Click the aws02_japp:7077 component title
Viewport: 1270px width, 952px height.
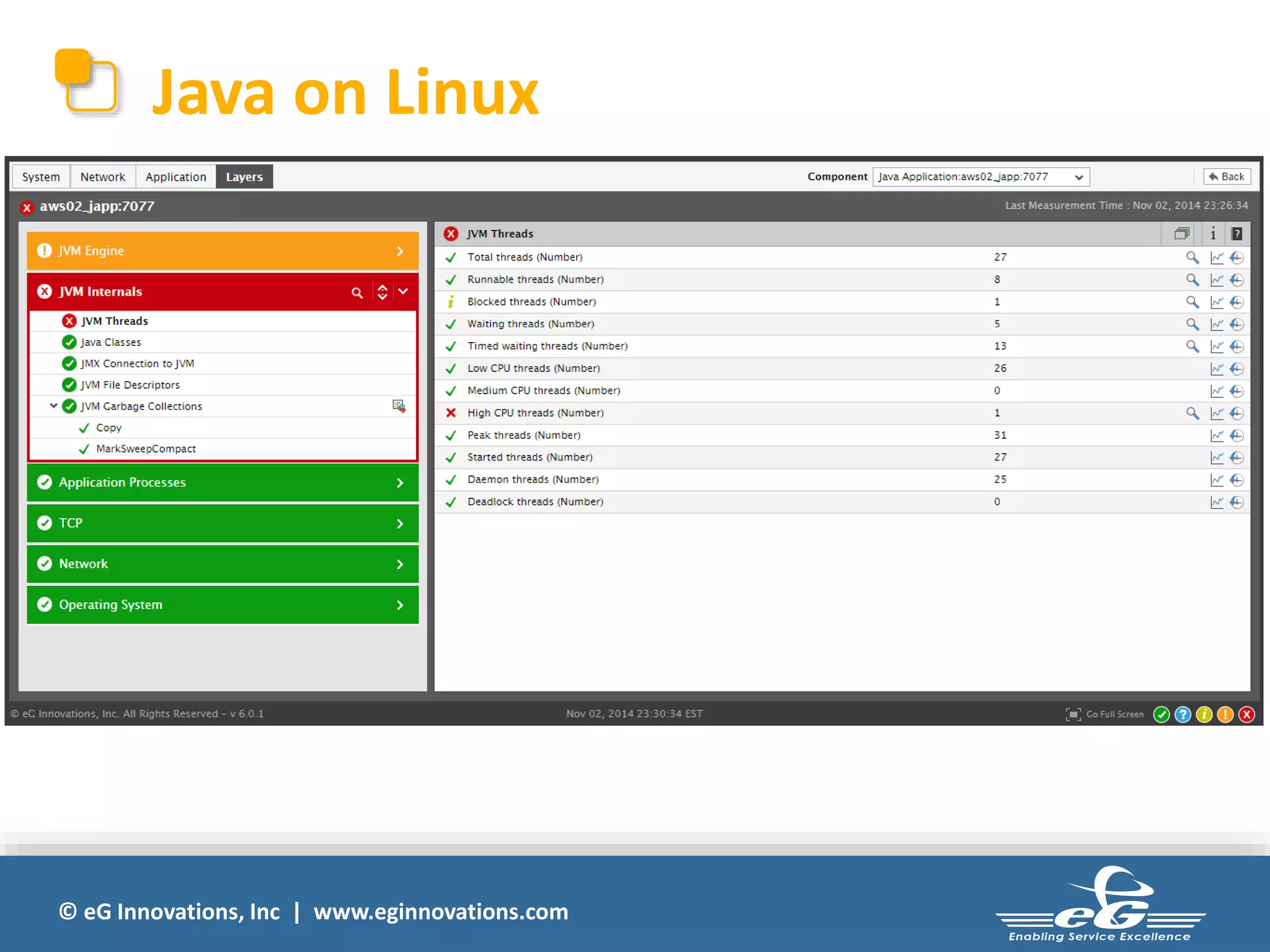[x=97, y=206]
